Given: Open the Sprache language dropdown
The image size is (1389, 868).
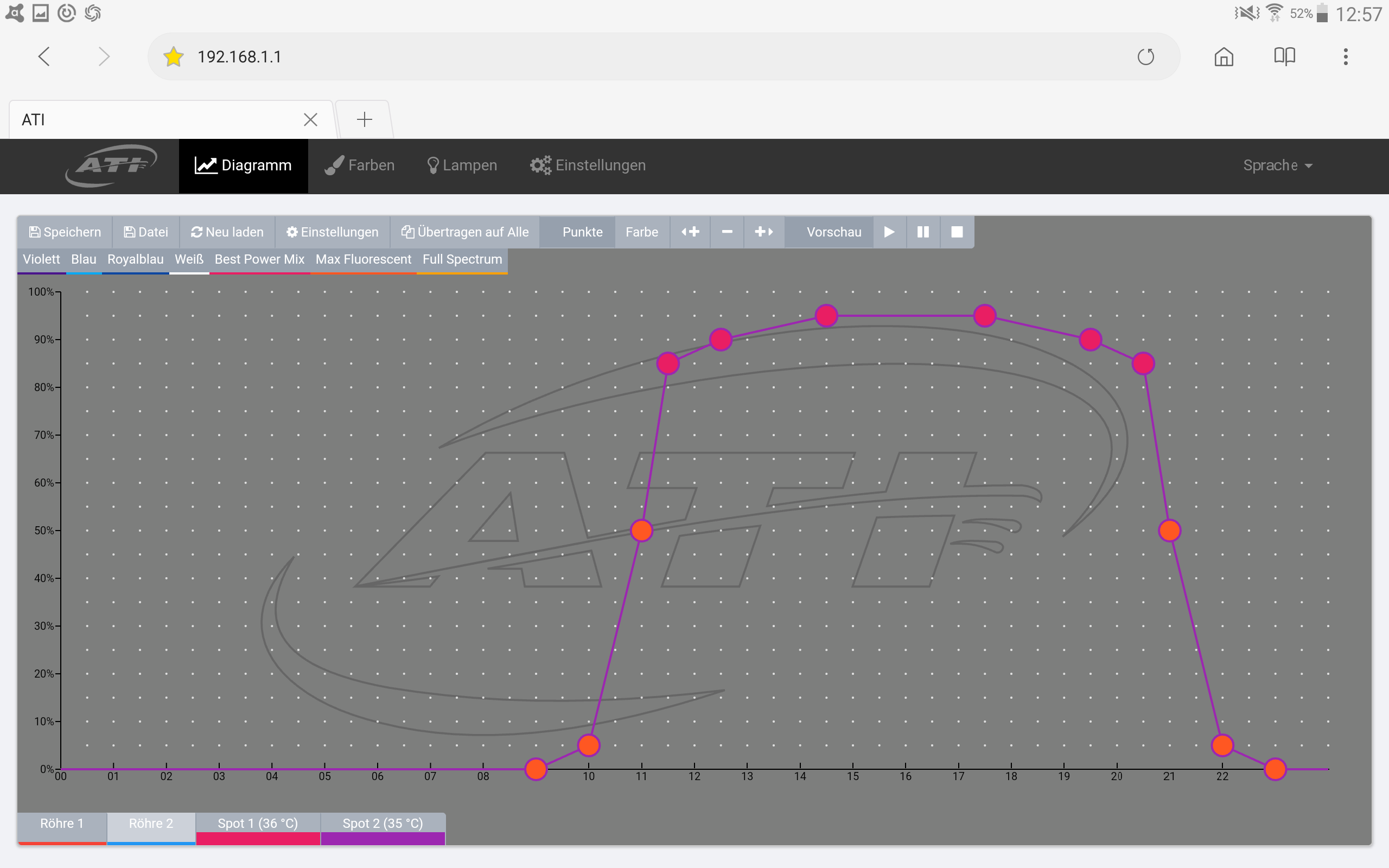Looking at the screenshot, I should pos(1277,165).
